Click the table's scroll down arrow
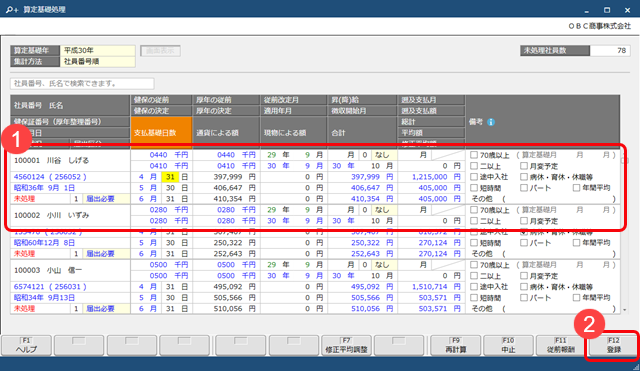Screen dimensions: 640x372 coord(624,310)
